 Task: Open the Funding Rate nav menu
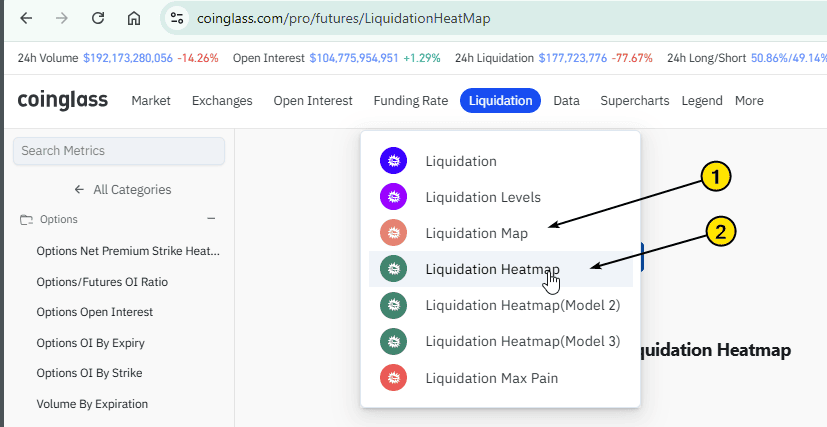click(x=411, y=100)
